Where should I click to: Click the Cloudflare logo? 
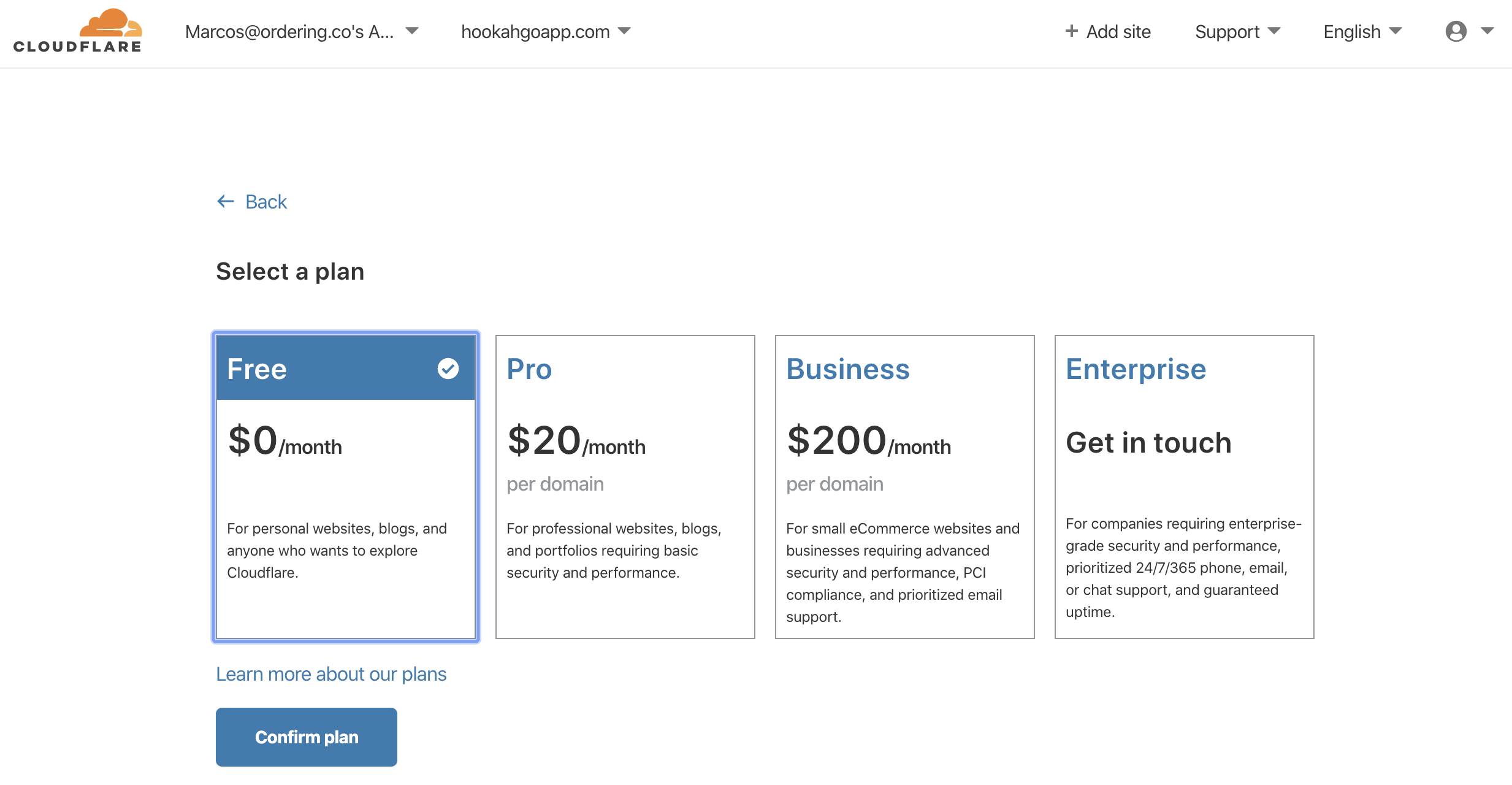coord(78,31)
